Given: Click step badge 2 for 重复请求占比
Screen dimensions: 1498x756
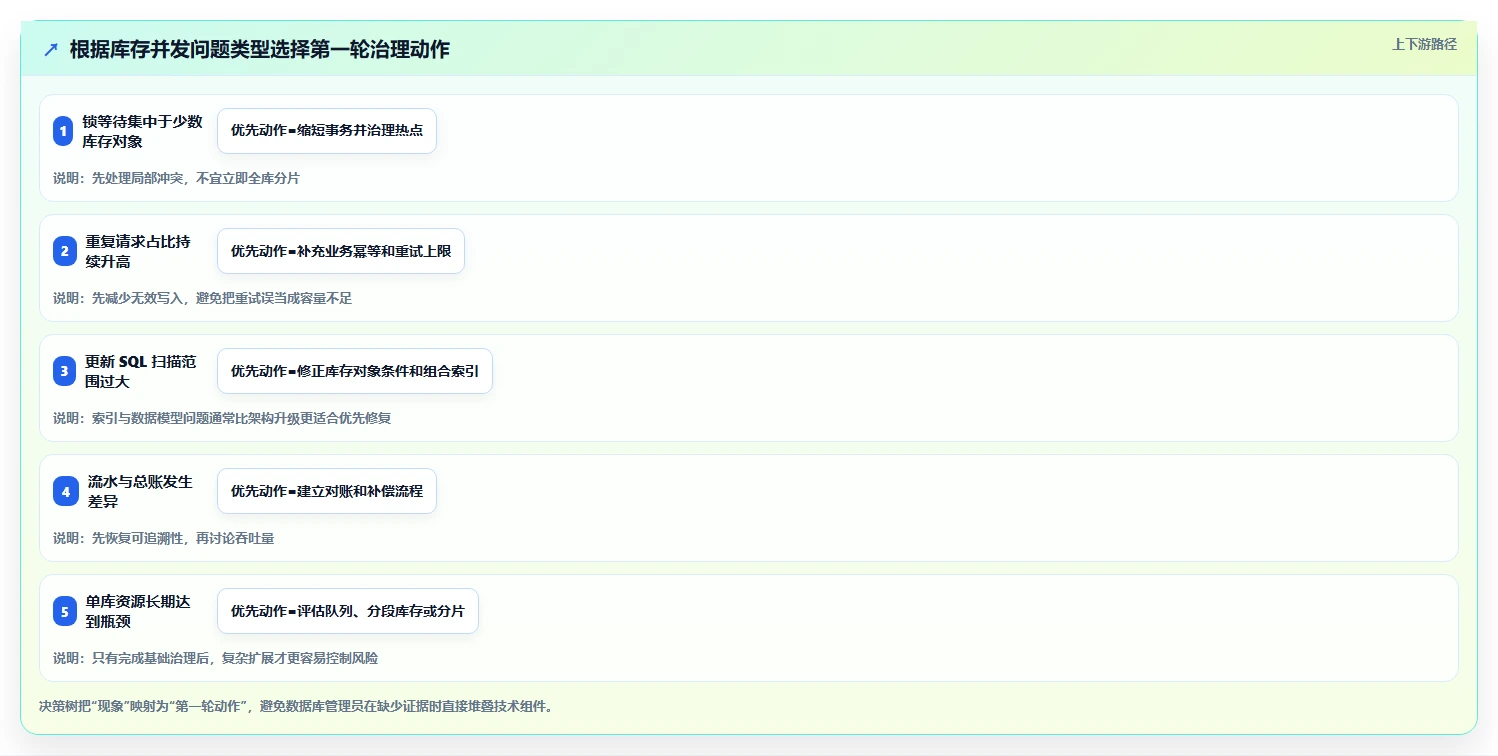Looking at the screenshot, I should tap(64, 251).
